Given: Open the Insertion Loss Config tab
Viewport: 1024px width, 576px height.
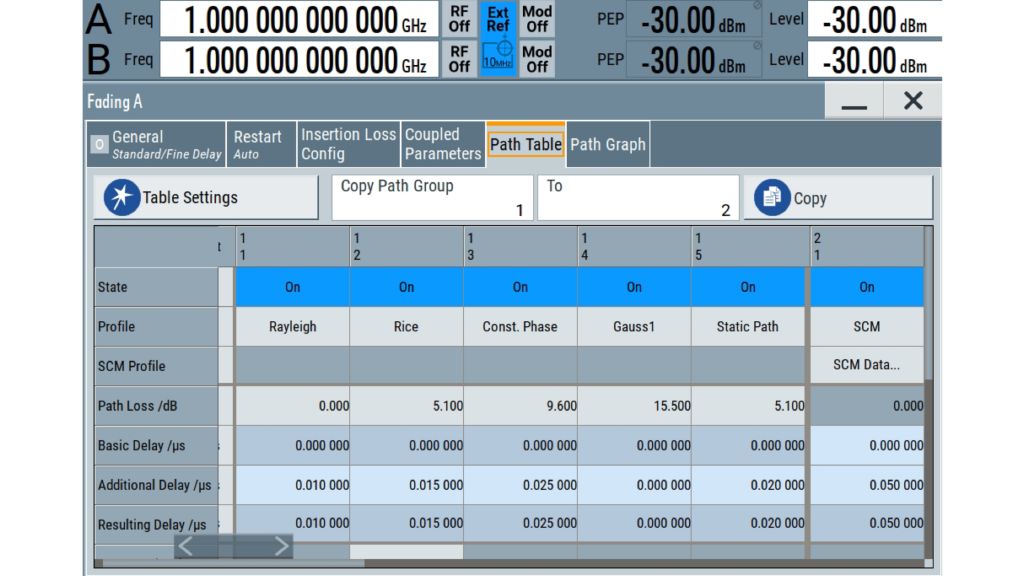Looking at the screenshot, I should pyautogui.click(x=348, y=145).
